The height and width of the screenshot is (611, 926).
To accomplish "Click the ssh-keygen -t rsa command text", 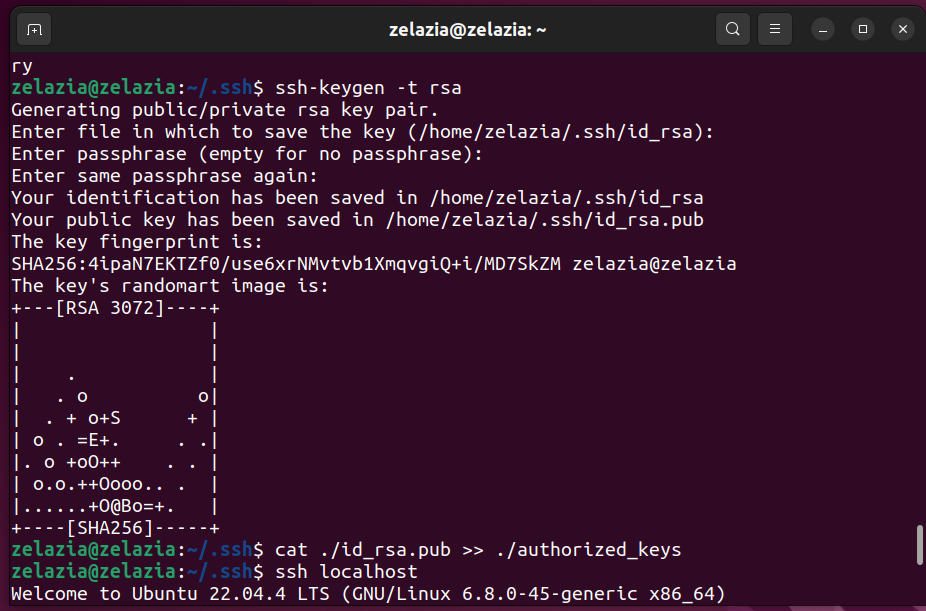I will coord(368,88).
